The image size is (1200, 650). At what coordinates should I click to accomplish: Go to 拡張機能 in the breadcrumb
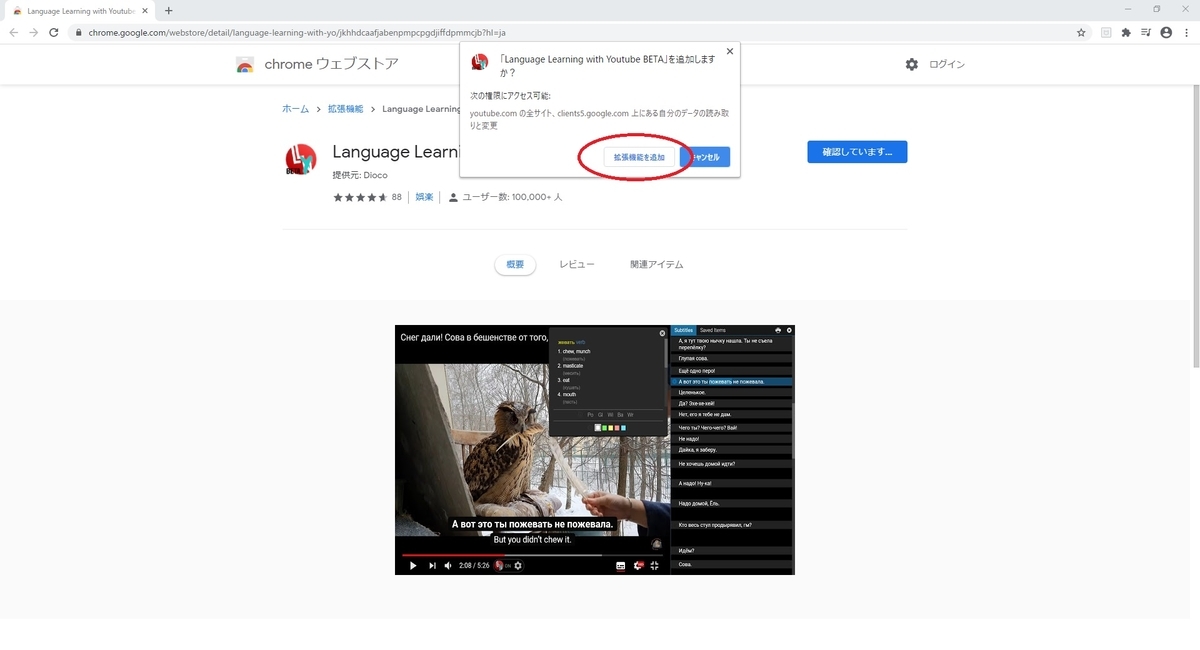coord(345,109)
